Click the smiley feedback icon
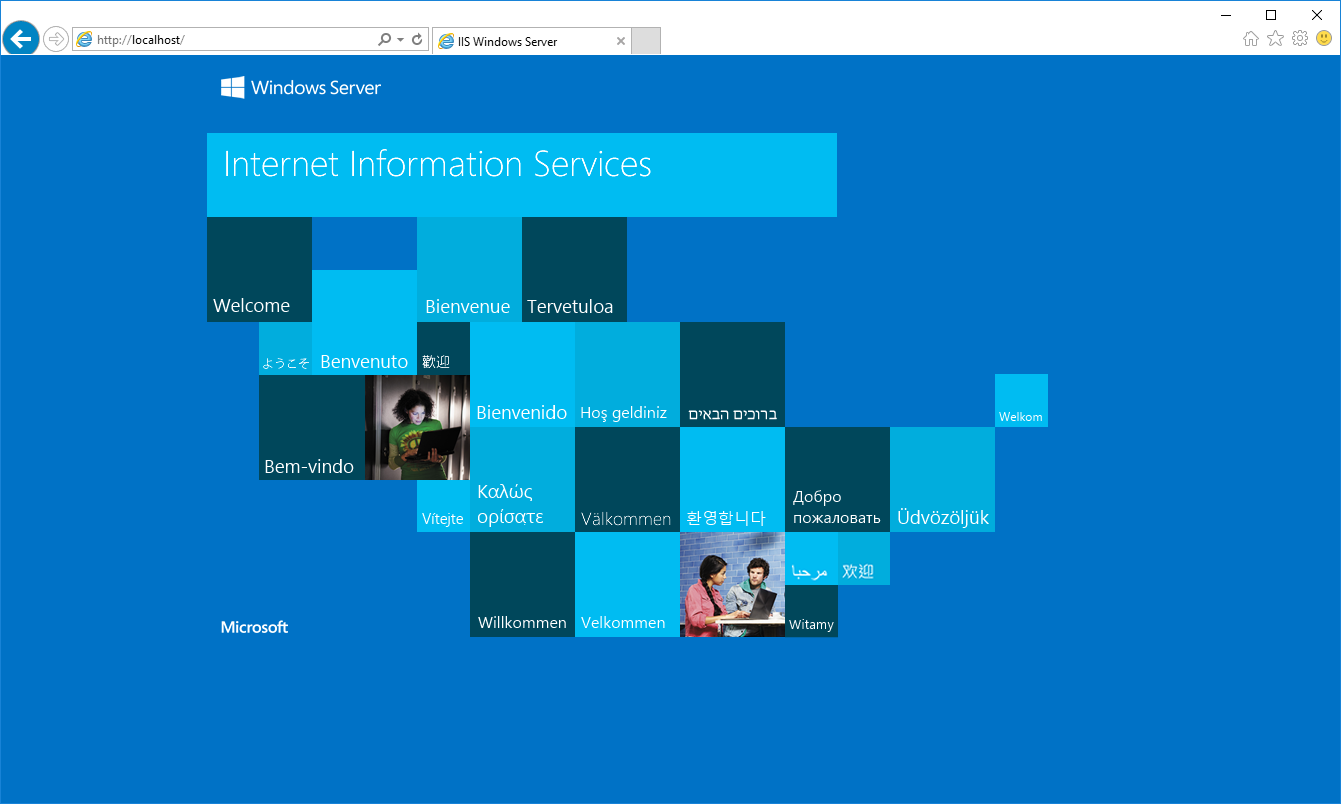Image resolution: width=1341 pixels, height=804 pixels. (1323, 39)
